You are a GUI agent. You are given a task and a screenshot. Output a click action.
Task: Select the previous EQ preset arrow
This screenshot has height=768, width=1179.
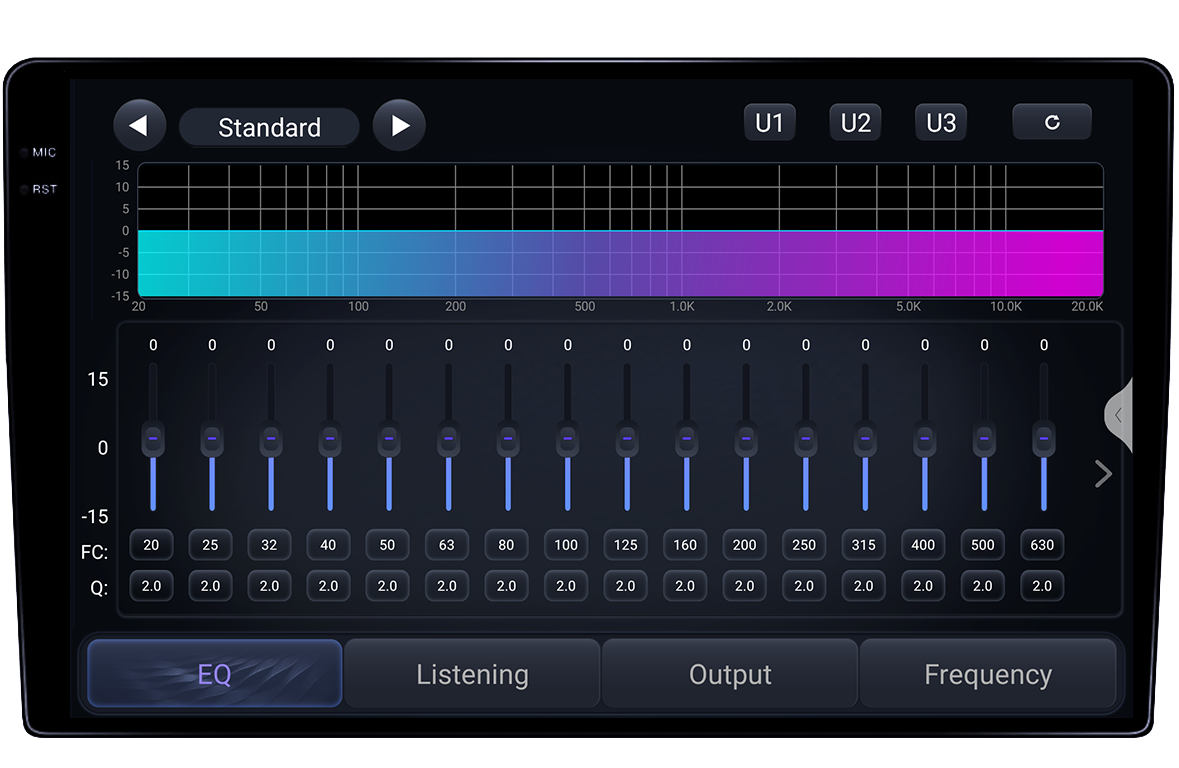139,126
